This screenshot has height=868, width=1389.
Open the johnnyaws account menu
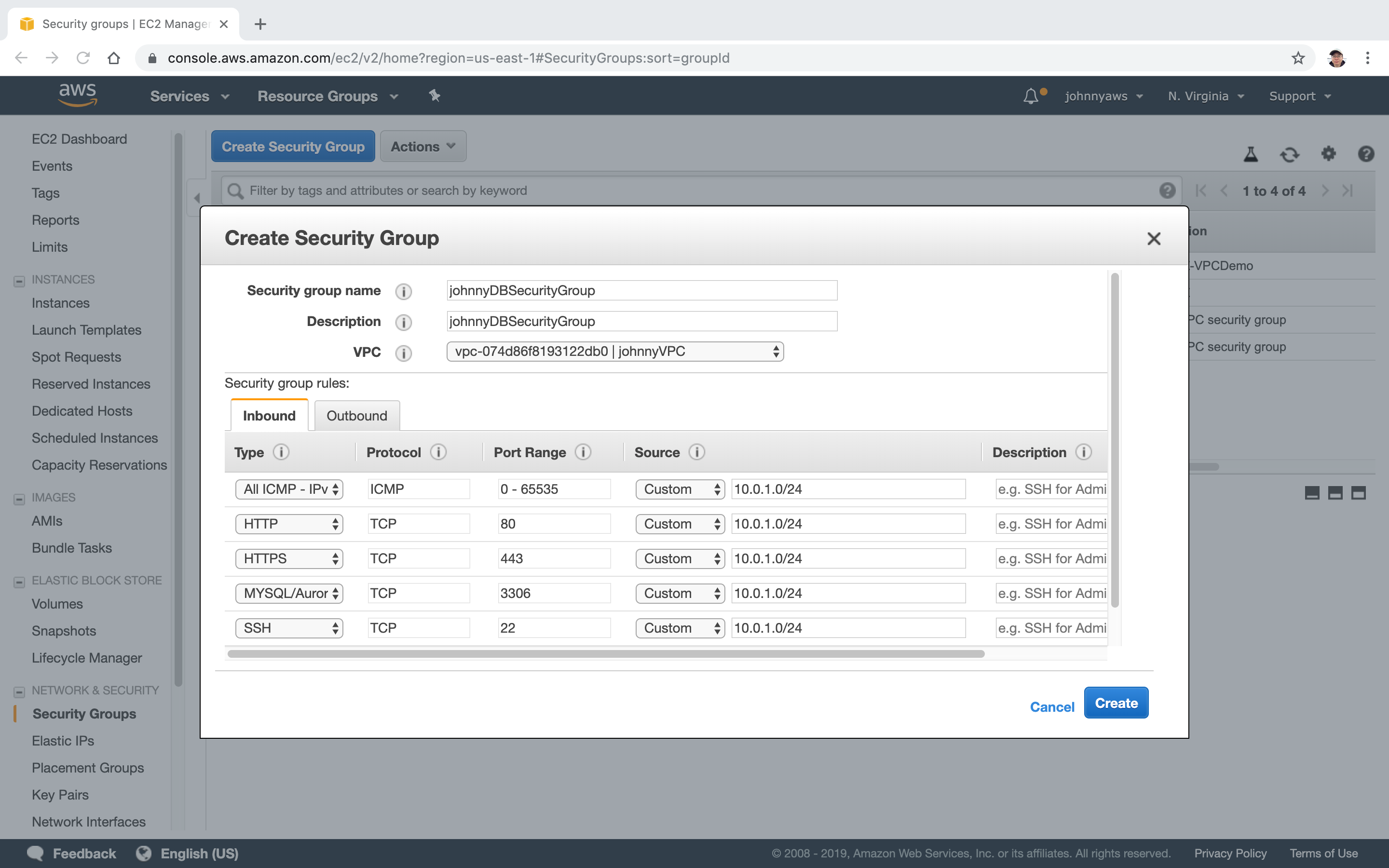tap(1104, 96)
